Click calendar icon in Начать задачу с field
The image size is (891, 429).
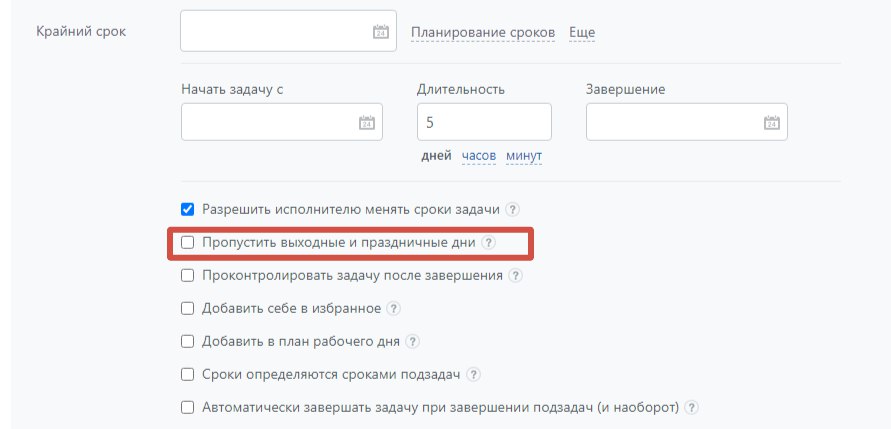click(366, 123)
